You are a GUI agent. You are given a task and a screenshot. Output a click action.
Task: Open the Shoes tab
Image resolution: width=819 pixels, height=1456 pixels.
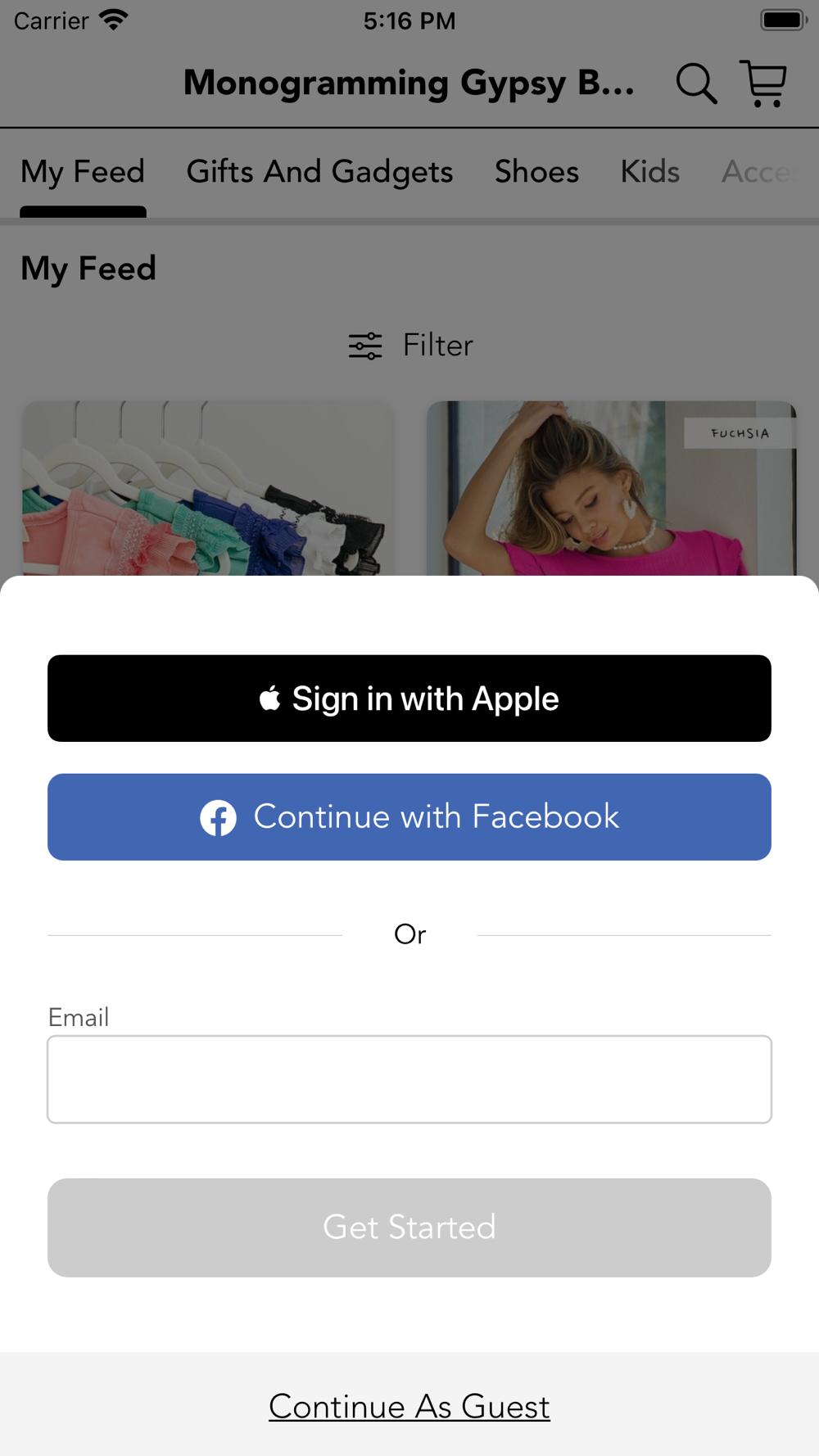(536, 172)
